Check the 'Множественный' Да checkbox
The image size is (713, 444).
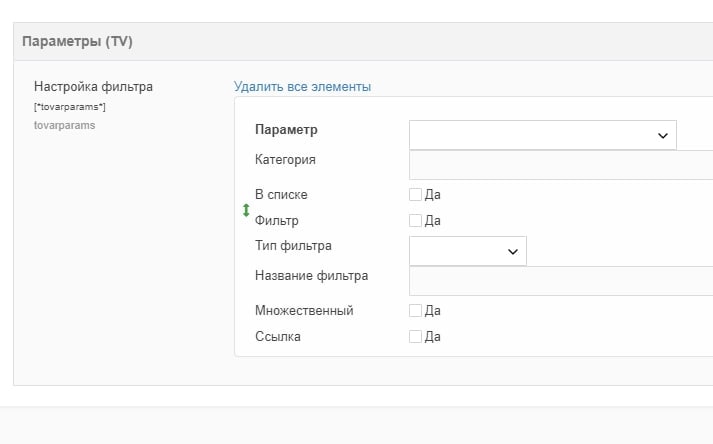[x=415, y=311]
